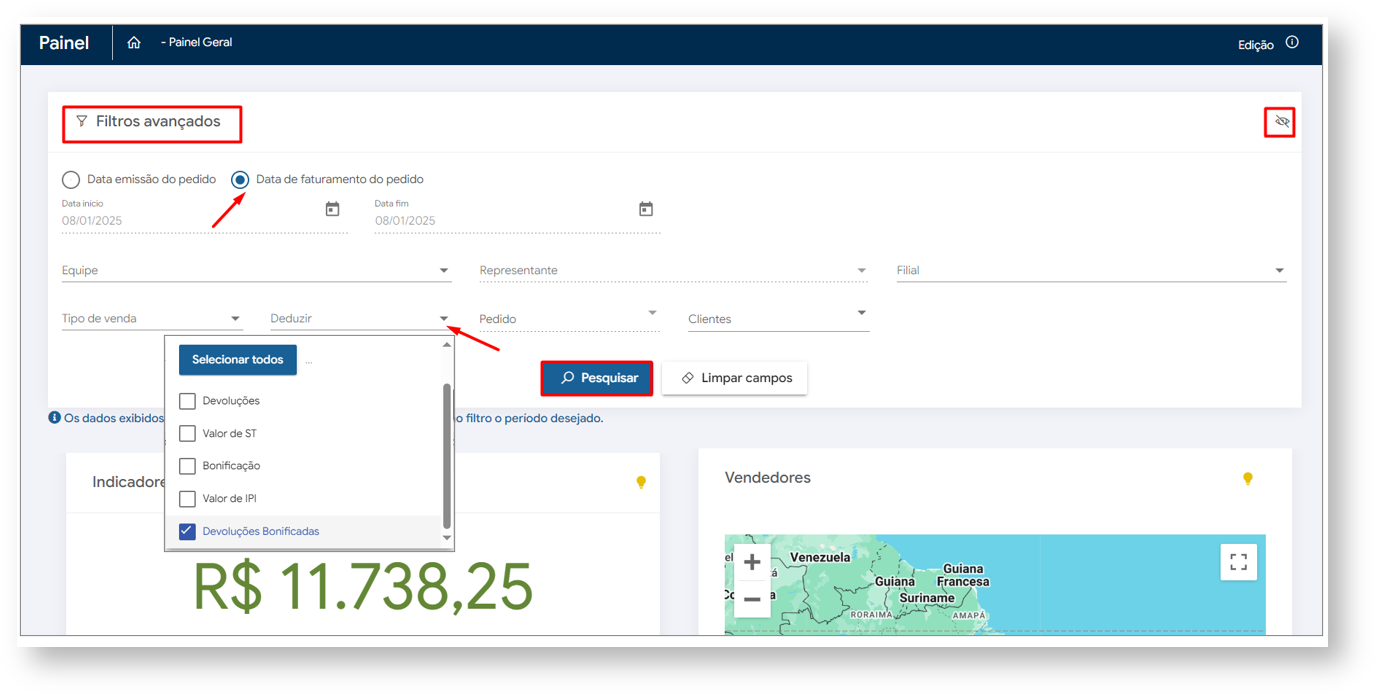The height and width of the screenshot is (695, 1376).
Task: Click the lightbulb icon in Vendedores card
Action: 1247,479
